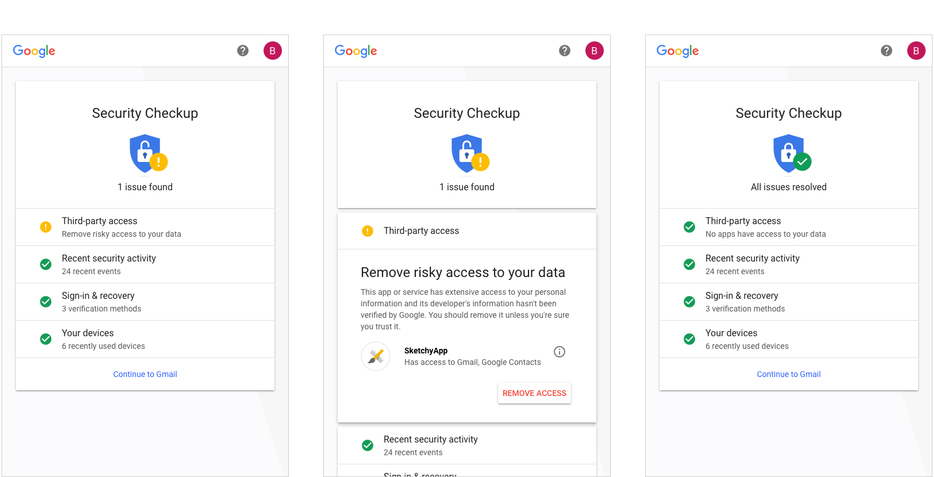Open 'Recent security activity' in the right panel
The width and height of the screenshot is (934, 477).
(x=788, y=264)
